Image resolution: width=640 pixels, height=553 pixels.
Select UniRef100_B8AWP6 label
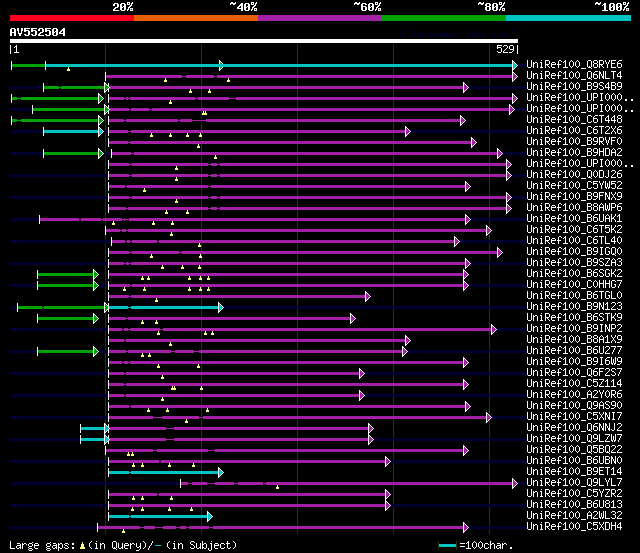tap(574, 208)
